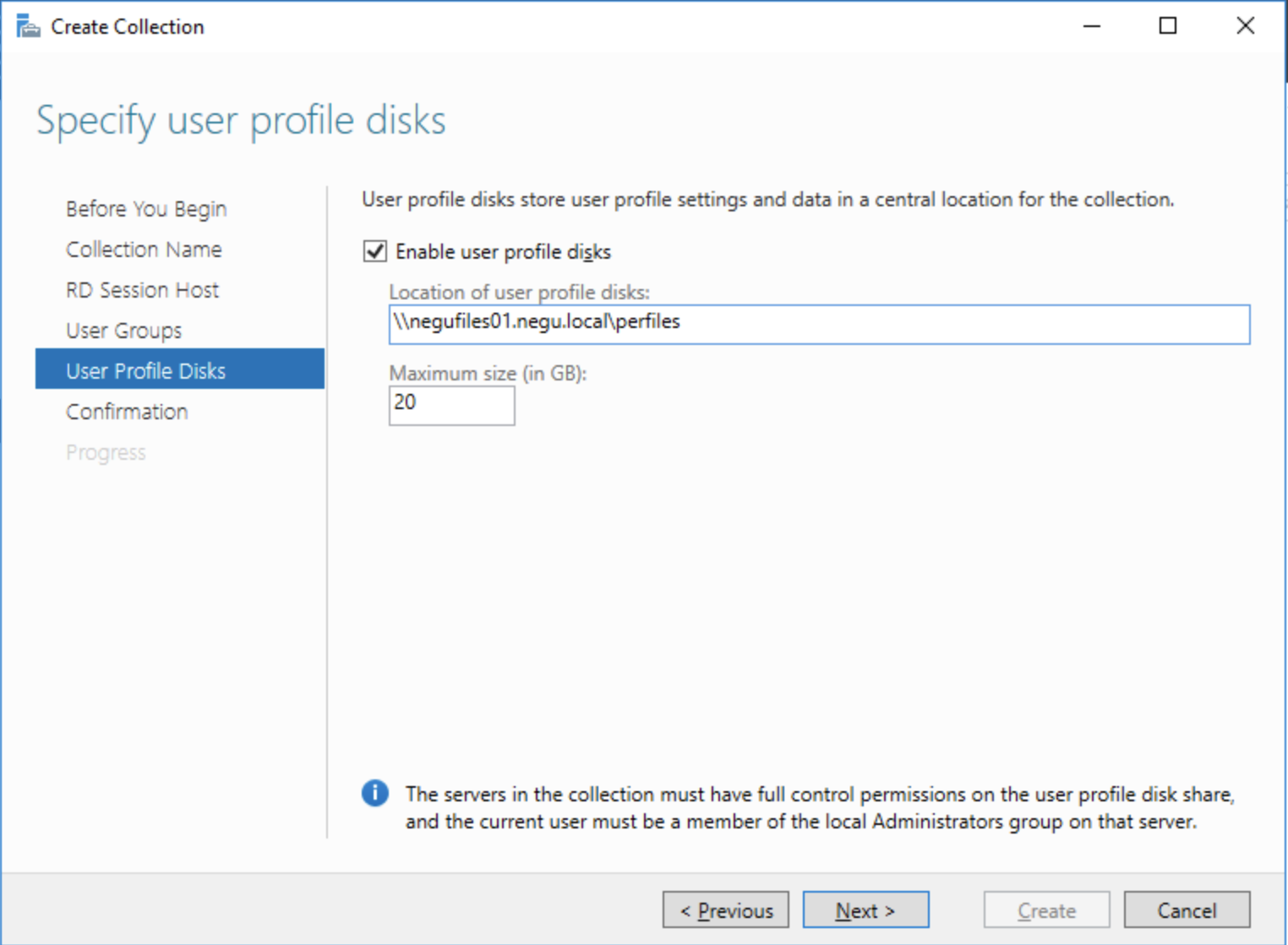The height and width of the screenshot is (945, 1288).
Task: Open the Collection Name step
Action: pyautogui.click(x=144, y=249)
